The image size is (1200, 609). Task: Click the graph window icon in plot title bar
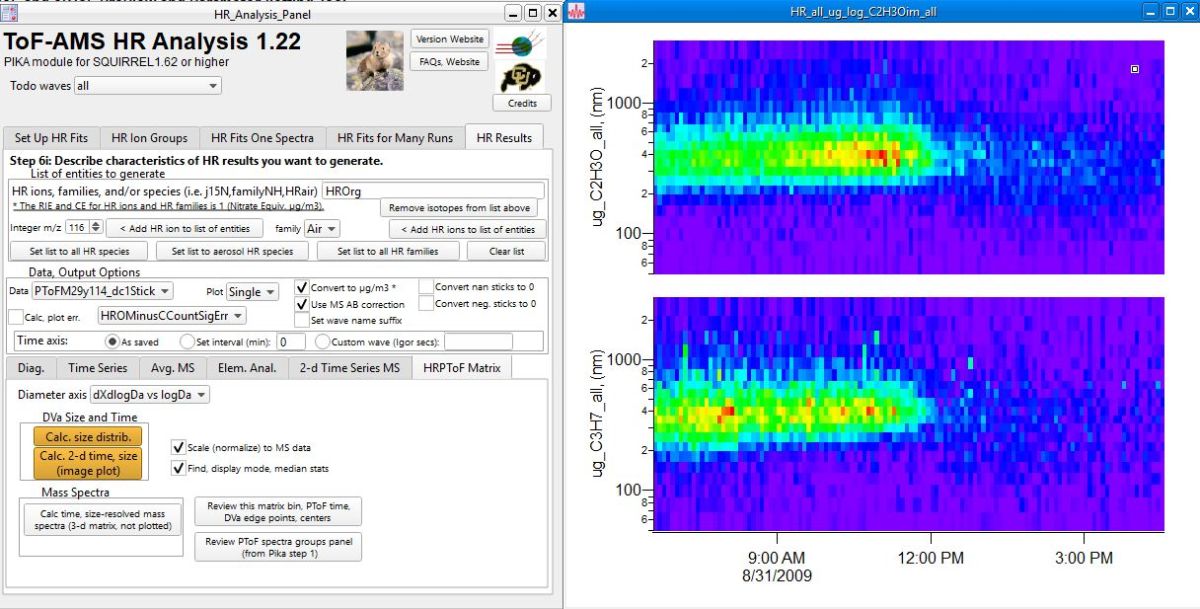(577, 12)
